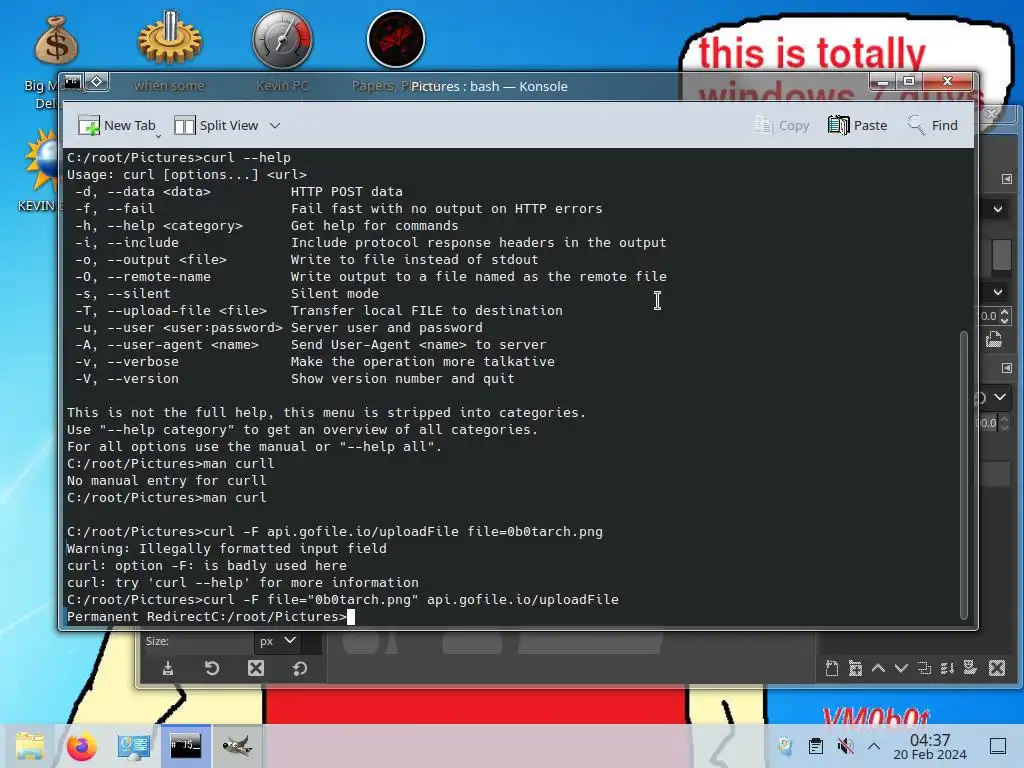This screenshot has width=1024, height=768.
Task: Click the show desktop button
Action: click(x=998, y=746)
